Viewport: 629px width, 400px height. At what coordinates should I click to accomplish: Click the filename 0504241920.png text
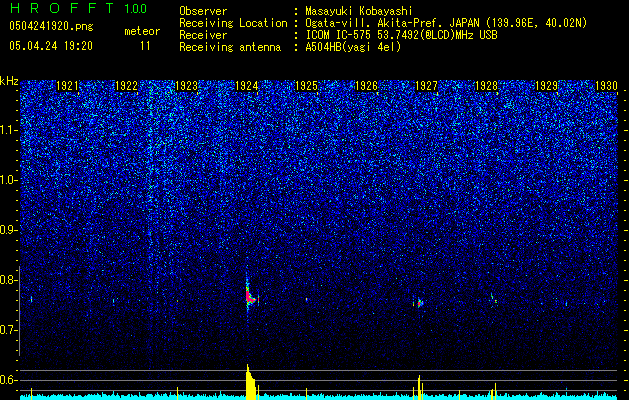(x=51, y=26)
